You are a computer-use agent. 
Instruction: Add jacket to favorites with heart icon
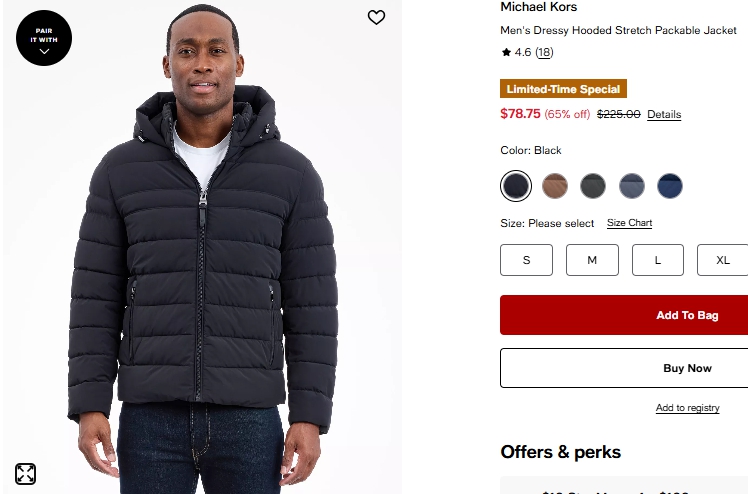click(376, 17)
